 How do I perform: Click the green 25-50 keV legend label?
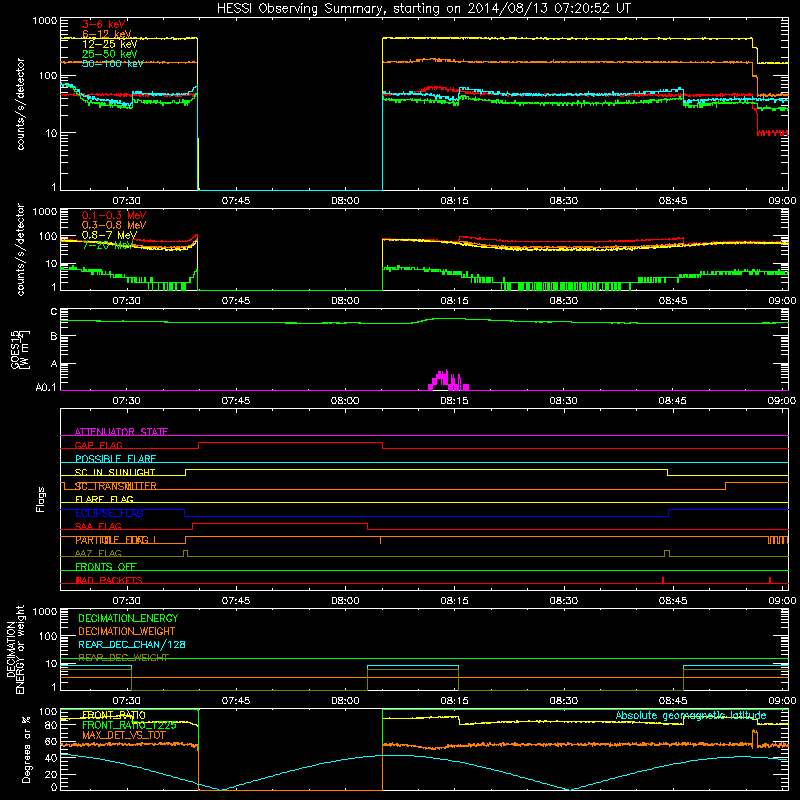click(x=109, y=54)
